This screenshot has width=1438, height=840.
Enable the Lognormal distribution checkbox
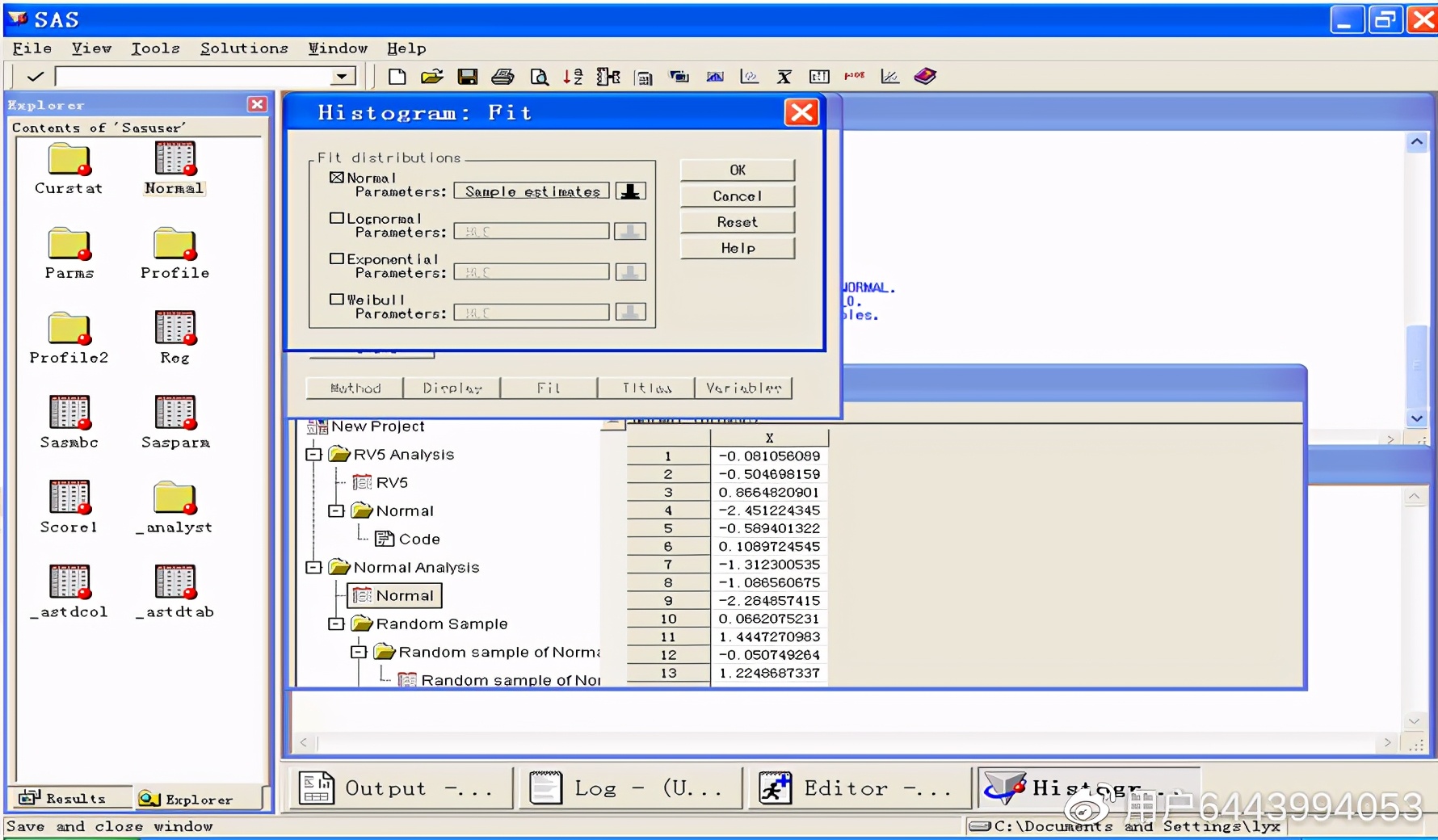pyautogui.click(x=337, y=218)
